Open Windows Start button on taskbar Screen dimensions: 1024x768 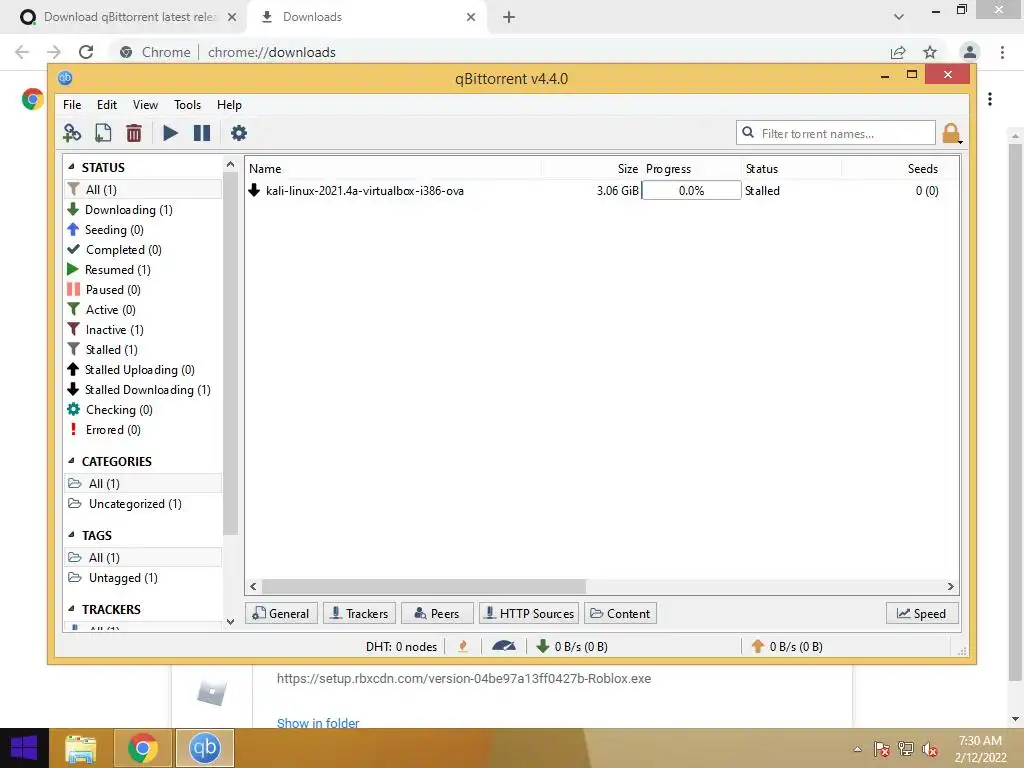click(x=24, y=748)
